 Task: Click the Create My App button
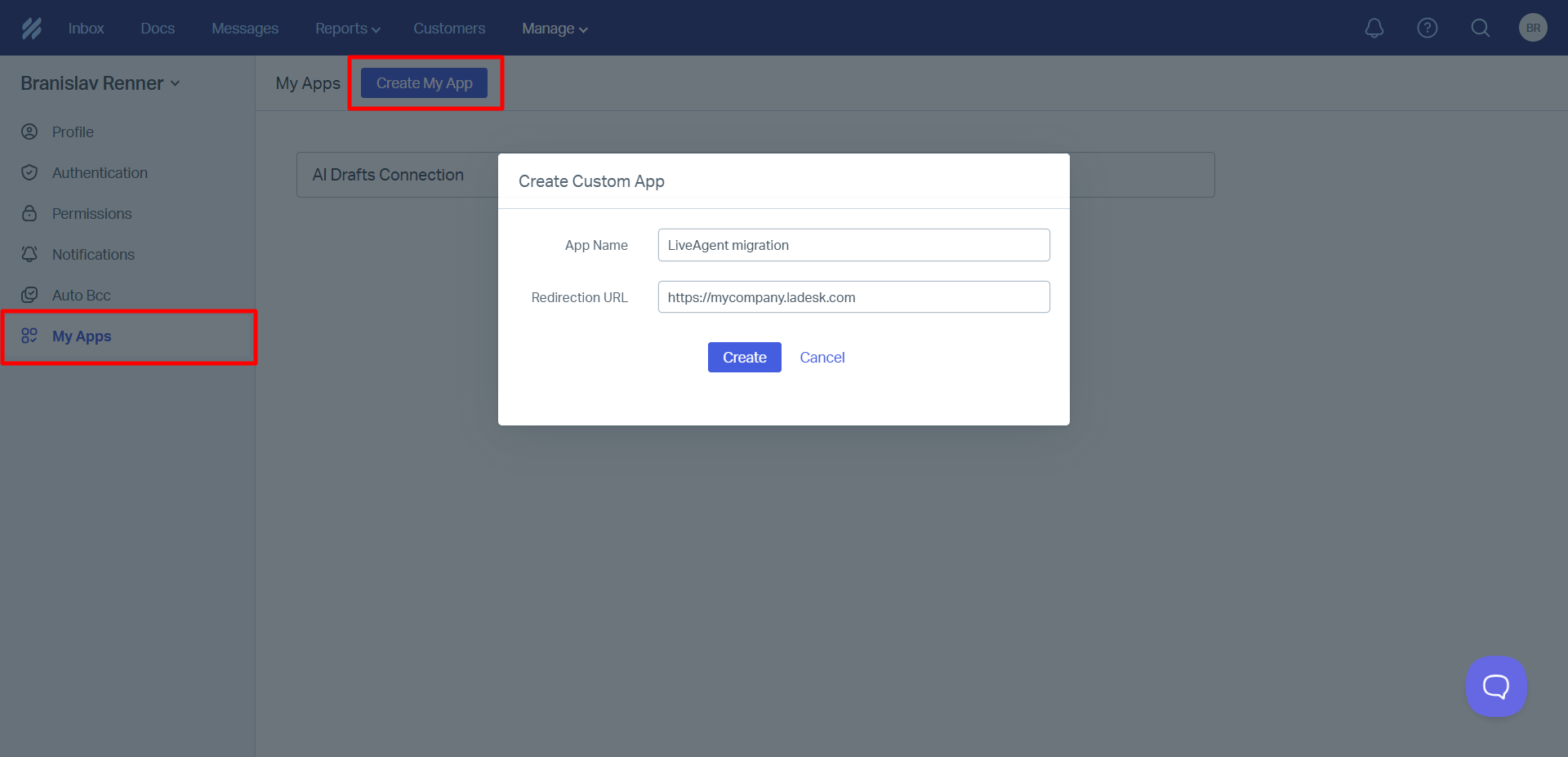pyautogui.click(x=424, y=83)
